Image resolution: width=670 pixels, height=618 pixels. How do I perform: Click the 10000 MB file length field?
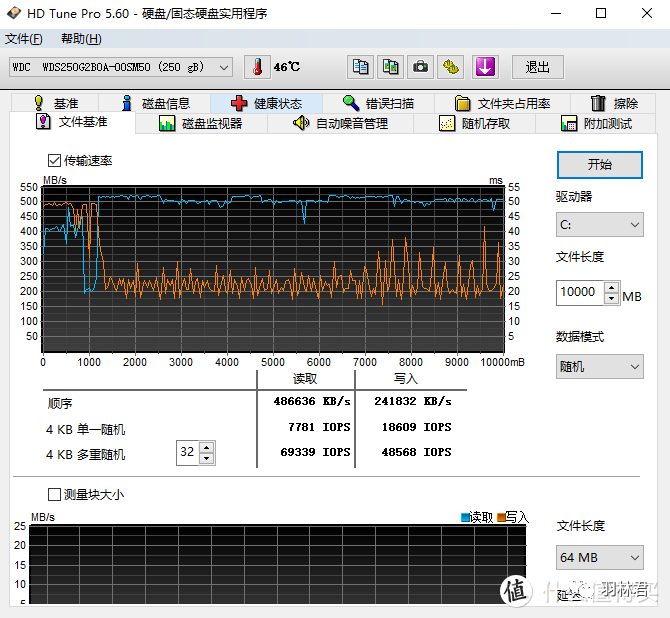[580, 292]
